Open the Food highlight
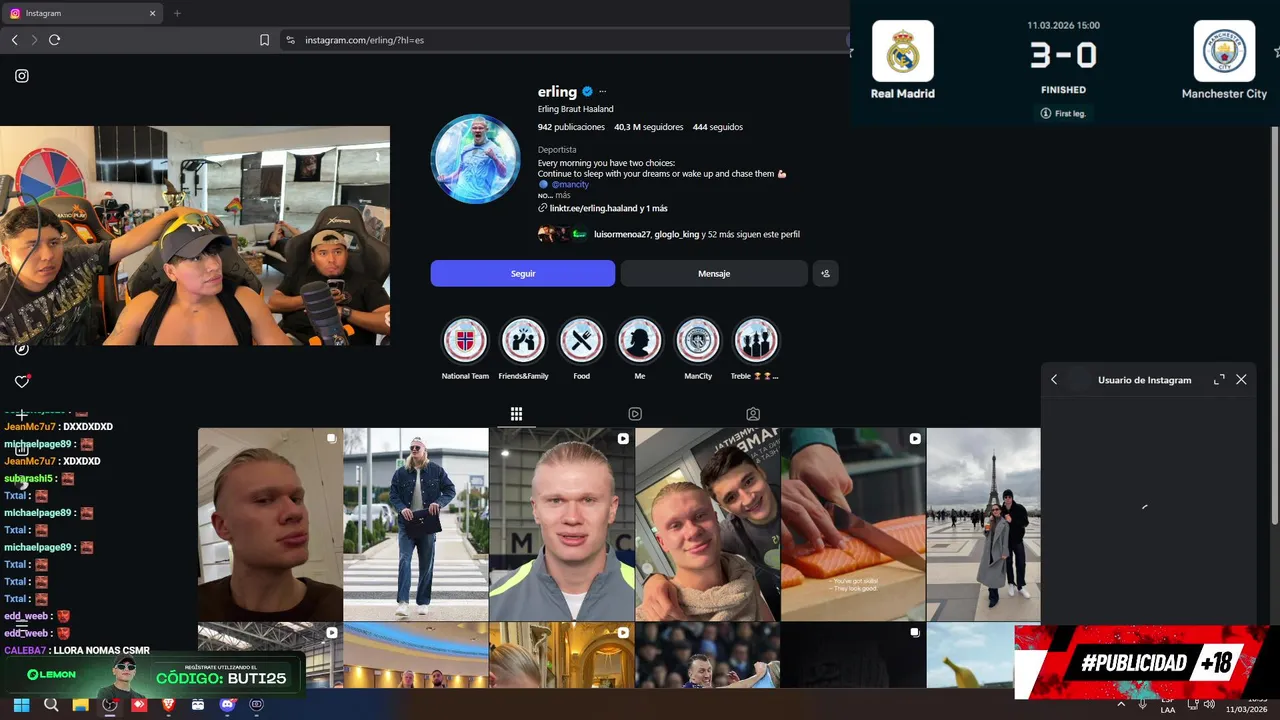The image size is (1280, 720). (x=581, y=341)
